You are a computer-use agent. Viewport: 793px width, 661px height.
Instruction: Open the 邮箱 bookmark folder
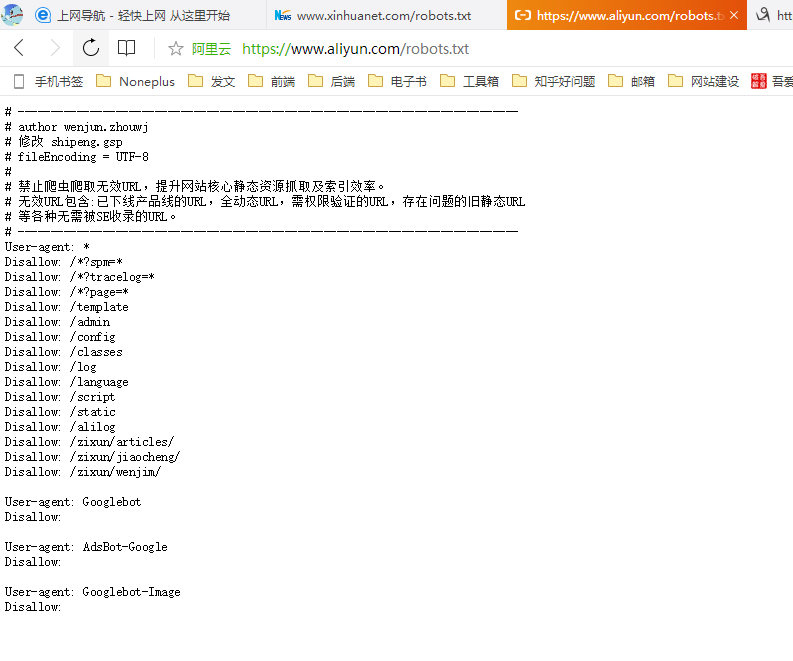(631, 81)
